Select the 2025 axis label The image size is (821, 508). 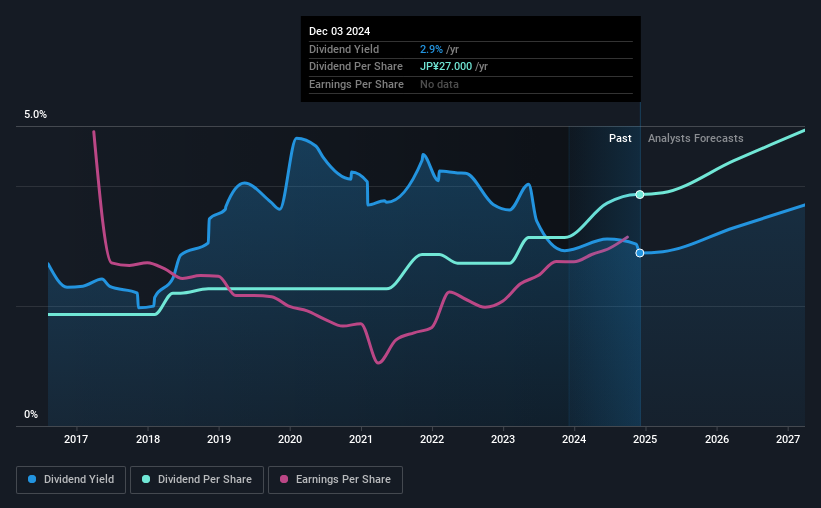coord(645,439)
